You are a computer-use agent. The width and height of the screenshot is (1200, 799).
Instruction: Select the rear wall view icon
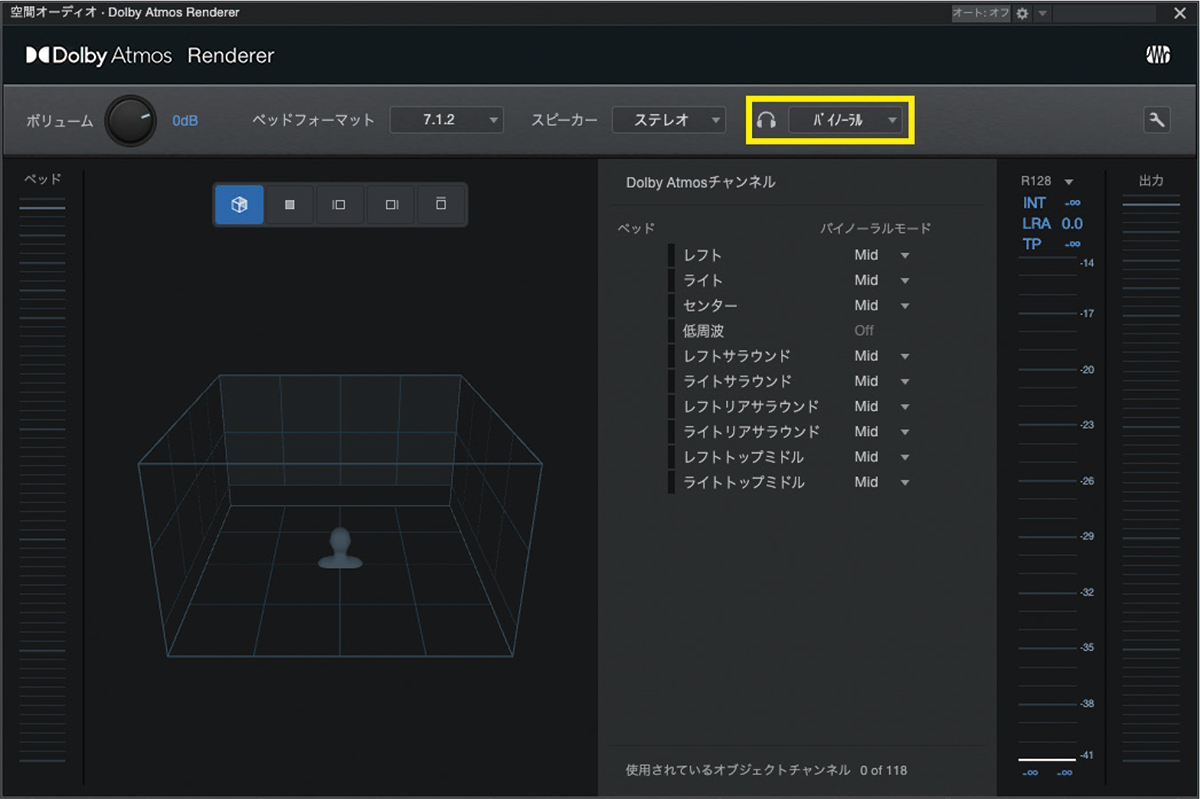(x=440, y=204)
